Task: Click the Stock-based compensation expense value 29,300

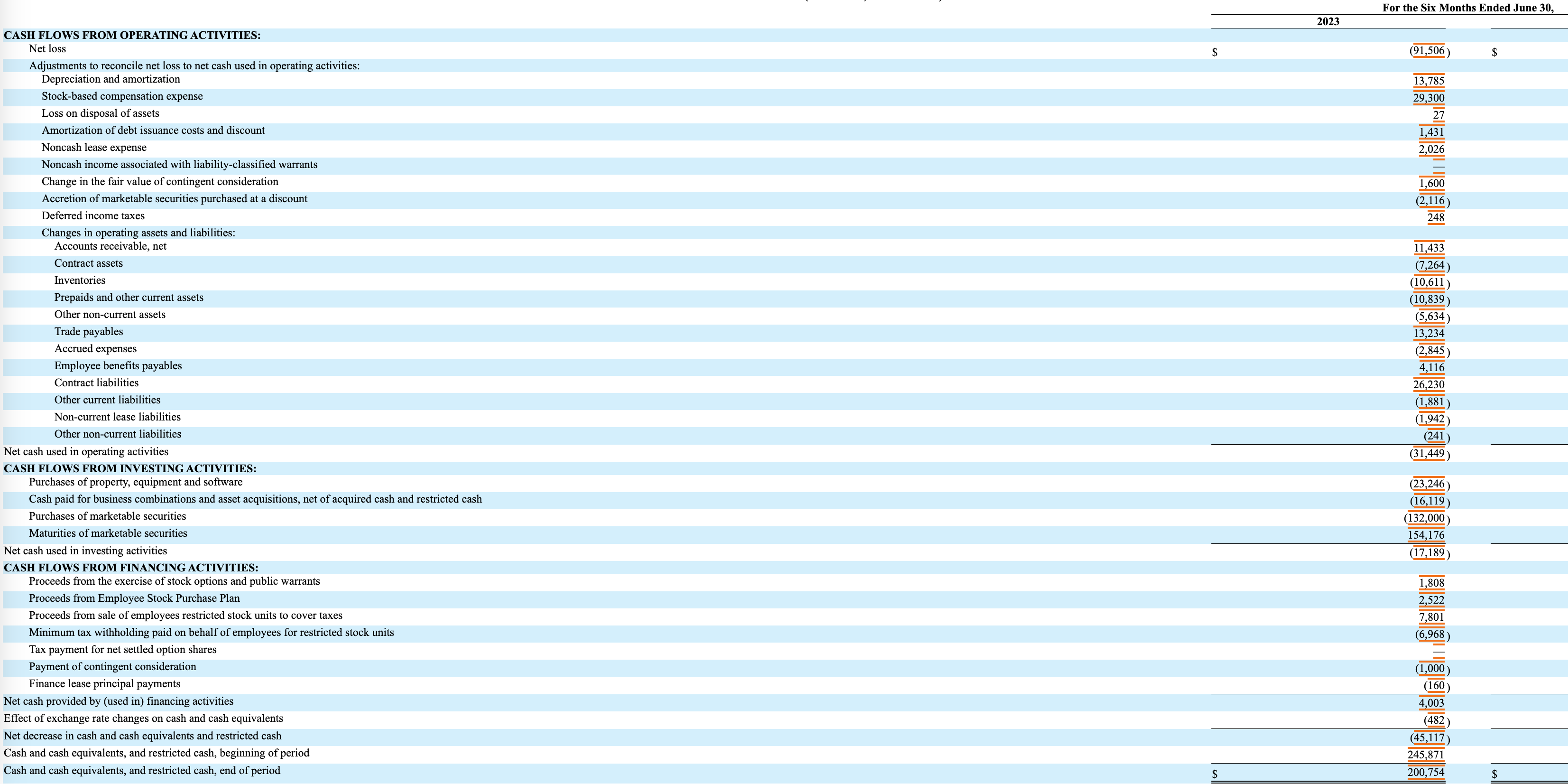Action: [1428, 97]
